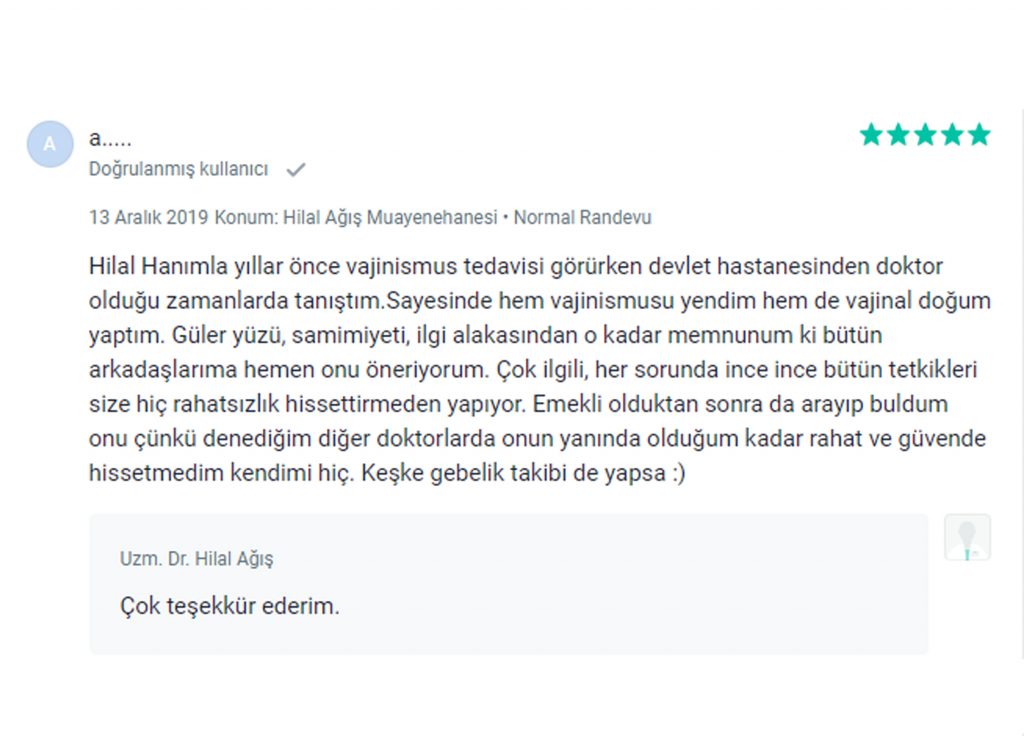This screenshot has width=1024, height=736.
Task: Click the review date '13 Aralık 2019'
Action: (148, 217)
